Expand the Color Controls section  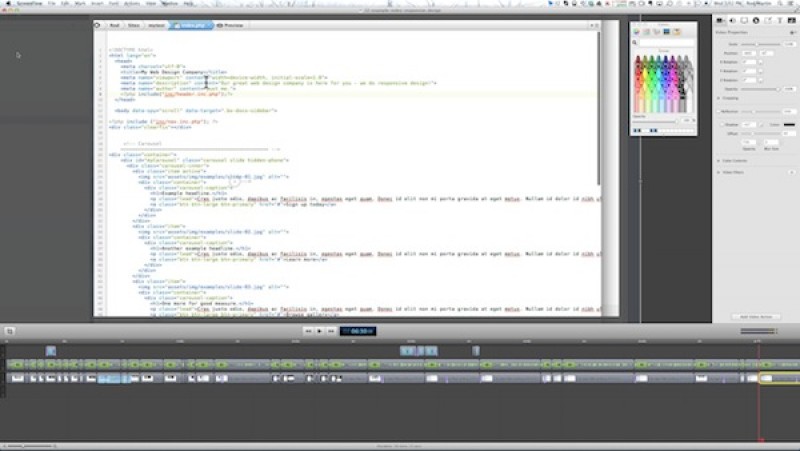(x=719, y=160)
